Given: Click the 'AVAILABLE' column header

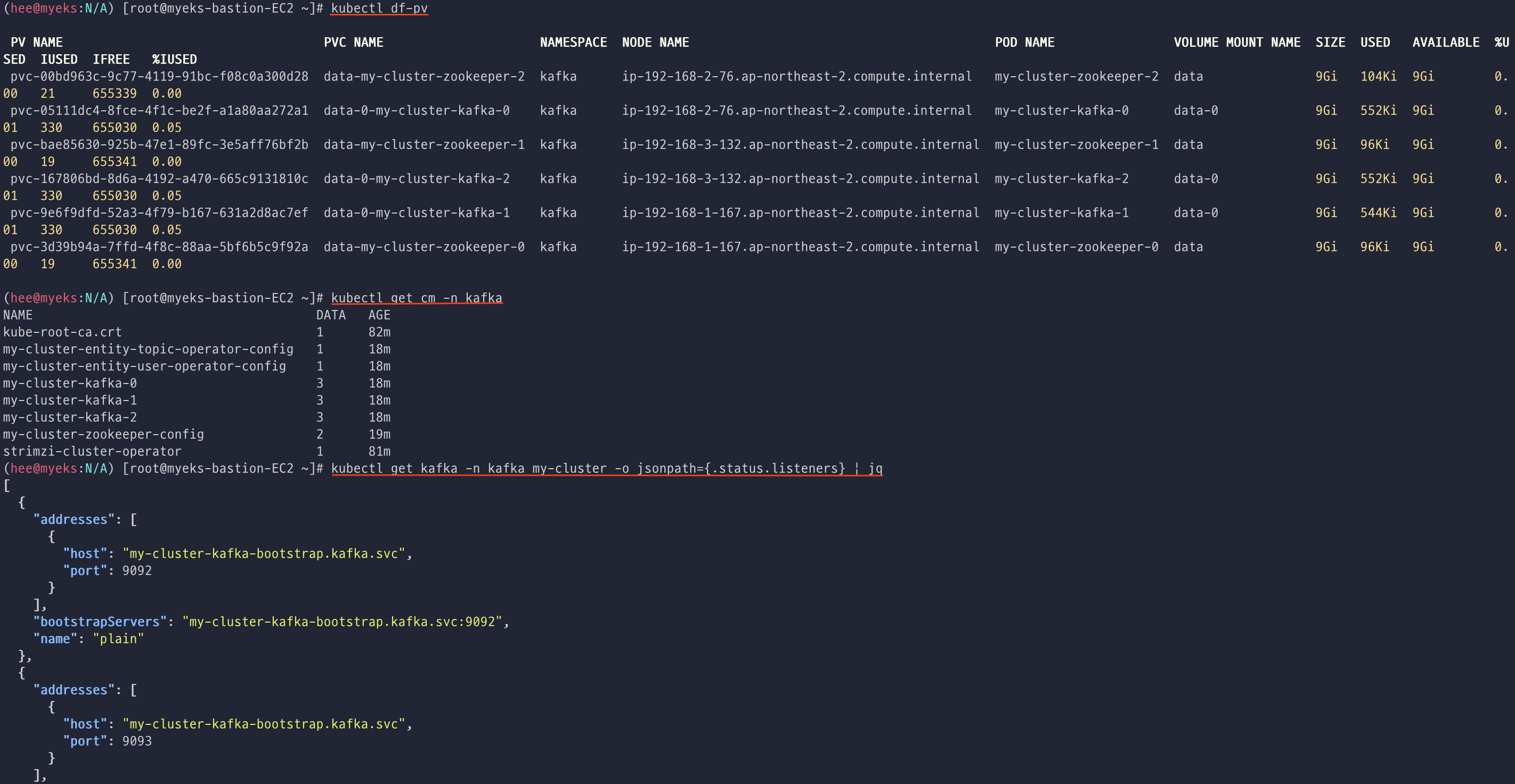Looking at the screenshot, I should coord(1446,43).
